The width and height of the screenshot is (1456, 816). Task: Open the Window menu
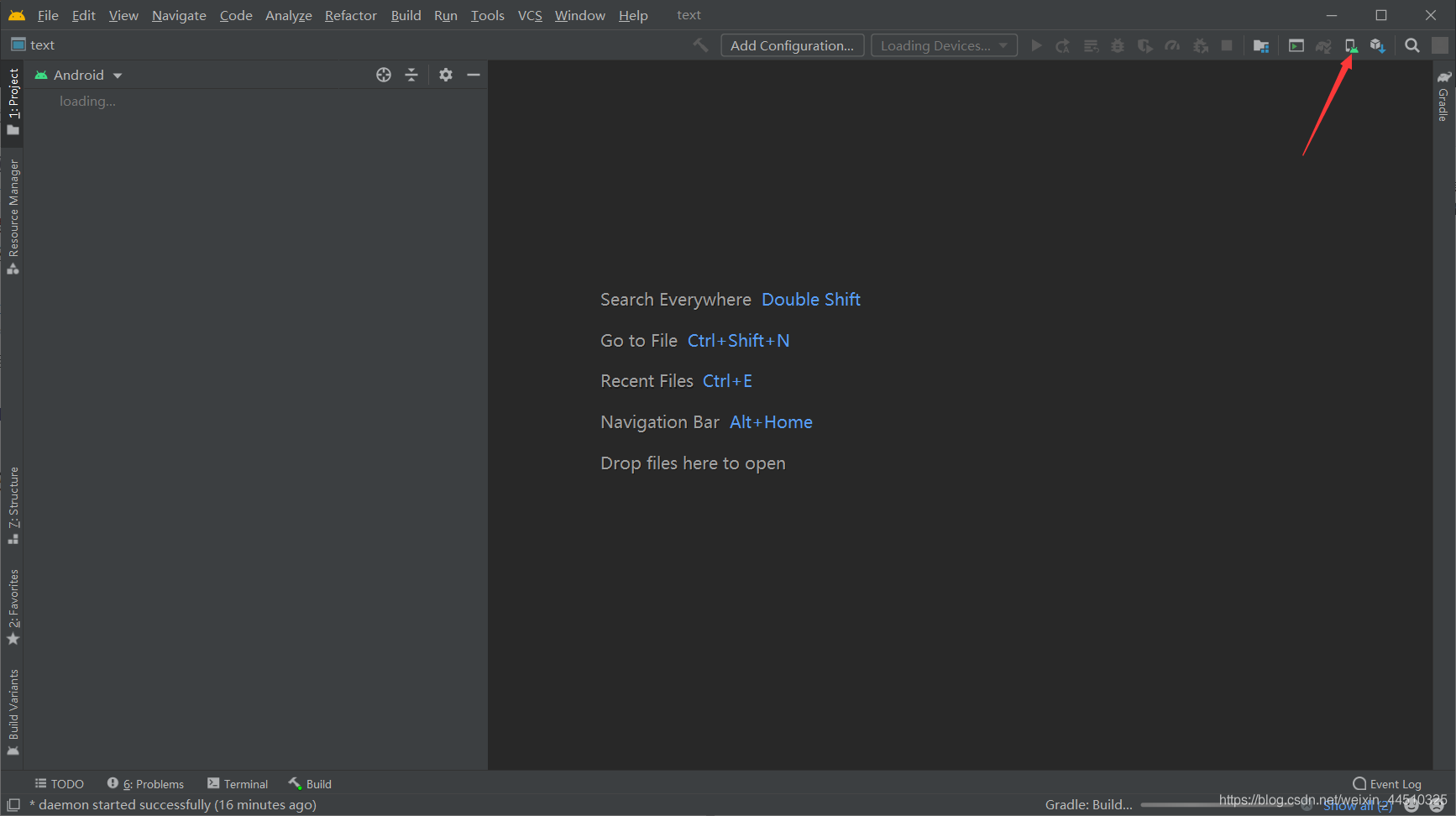click(579, 15)
